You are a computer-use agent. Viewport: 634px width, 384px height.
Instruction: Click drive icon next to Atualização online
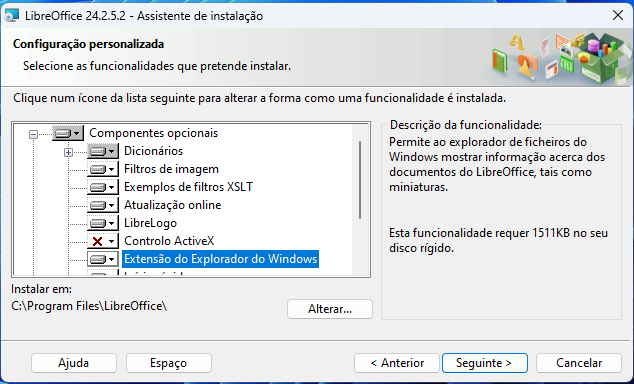pyautogui.click(x=103, y=205)
